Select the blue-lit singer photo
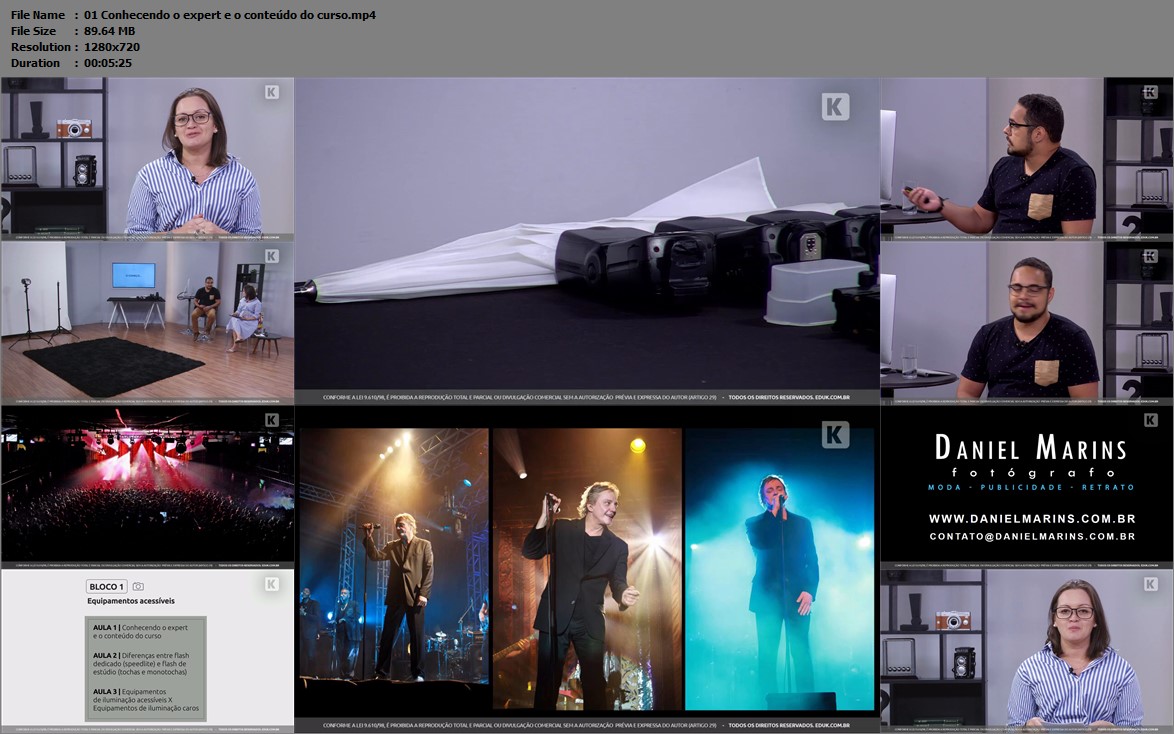This screenshot has height=734, width=1174. 779,570
